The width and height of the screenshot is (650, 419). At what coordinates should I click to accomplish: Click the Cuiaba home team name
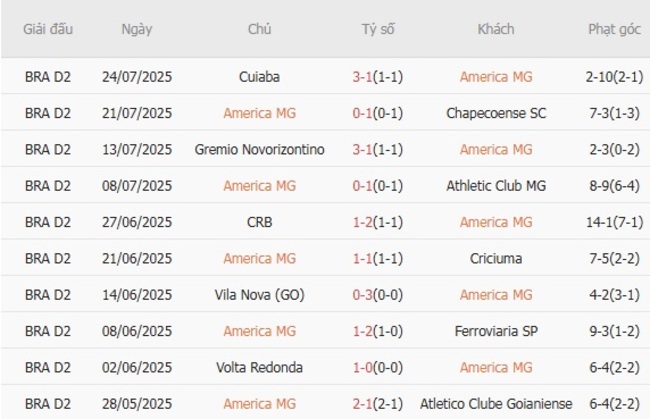click(x=260, y=76)
